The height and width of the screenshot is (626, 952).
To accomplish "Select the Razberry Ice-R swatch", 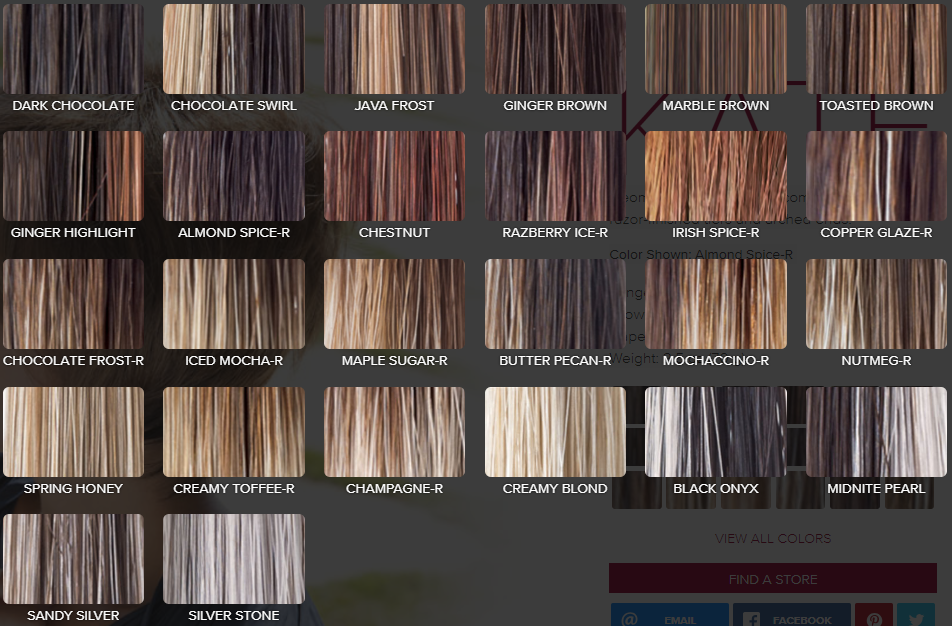I will coord(555,176).
